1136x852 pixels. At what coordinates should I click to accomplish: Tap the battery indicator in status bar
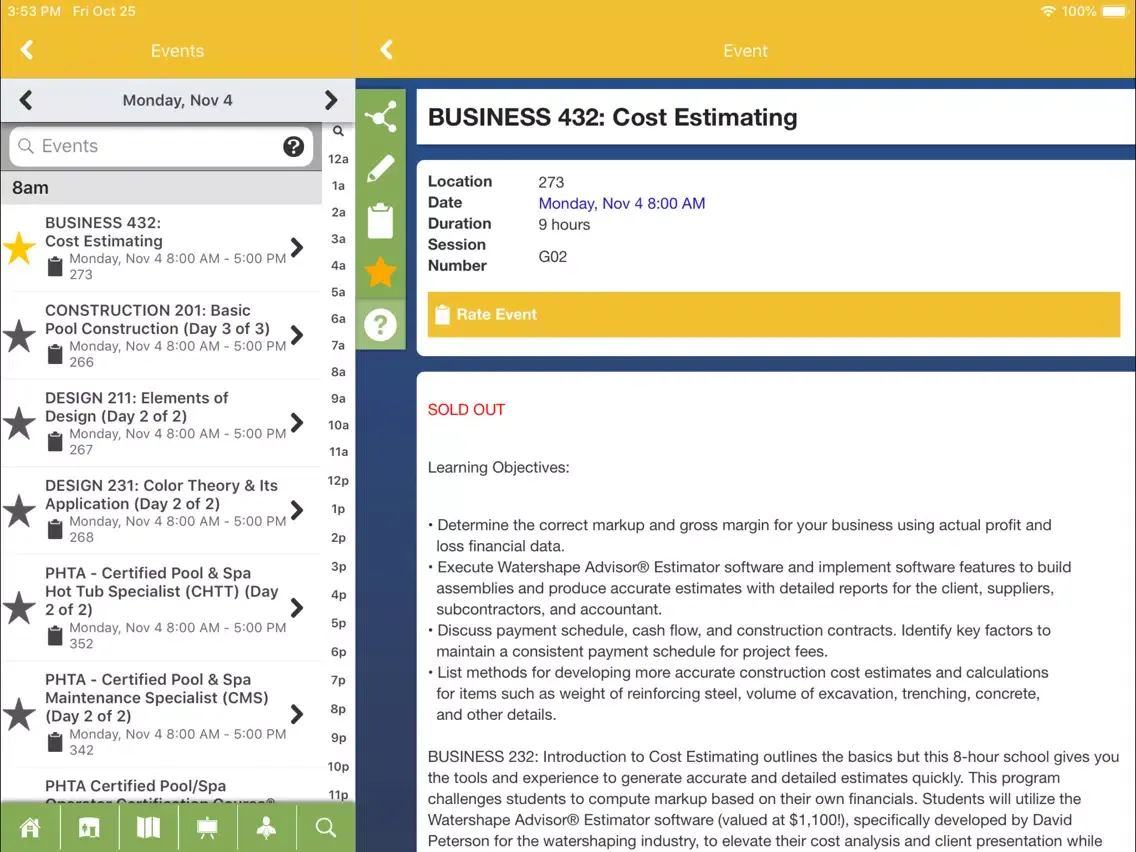point(1114,12)
